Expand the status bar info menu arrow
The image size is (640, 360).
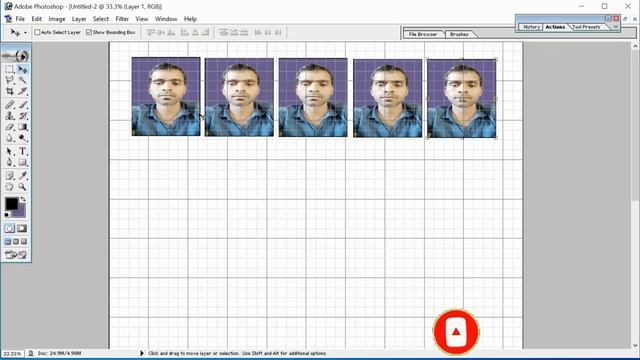(x=142, y=353)
